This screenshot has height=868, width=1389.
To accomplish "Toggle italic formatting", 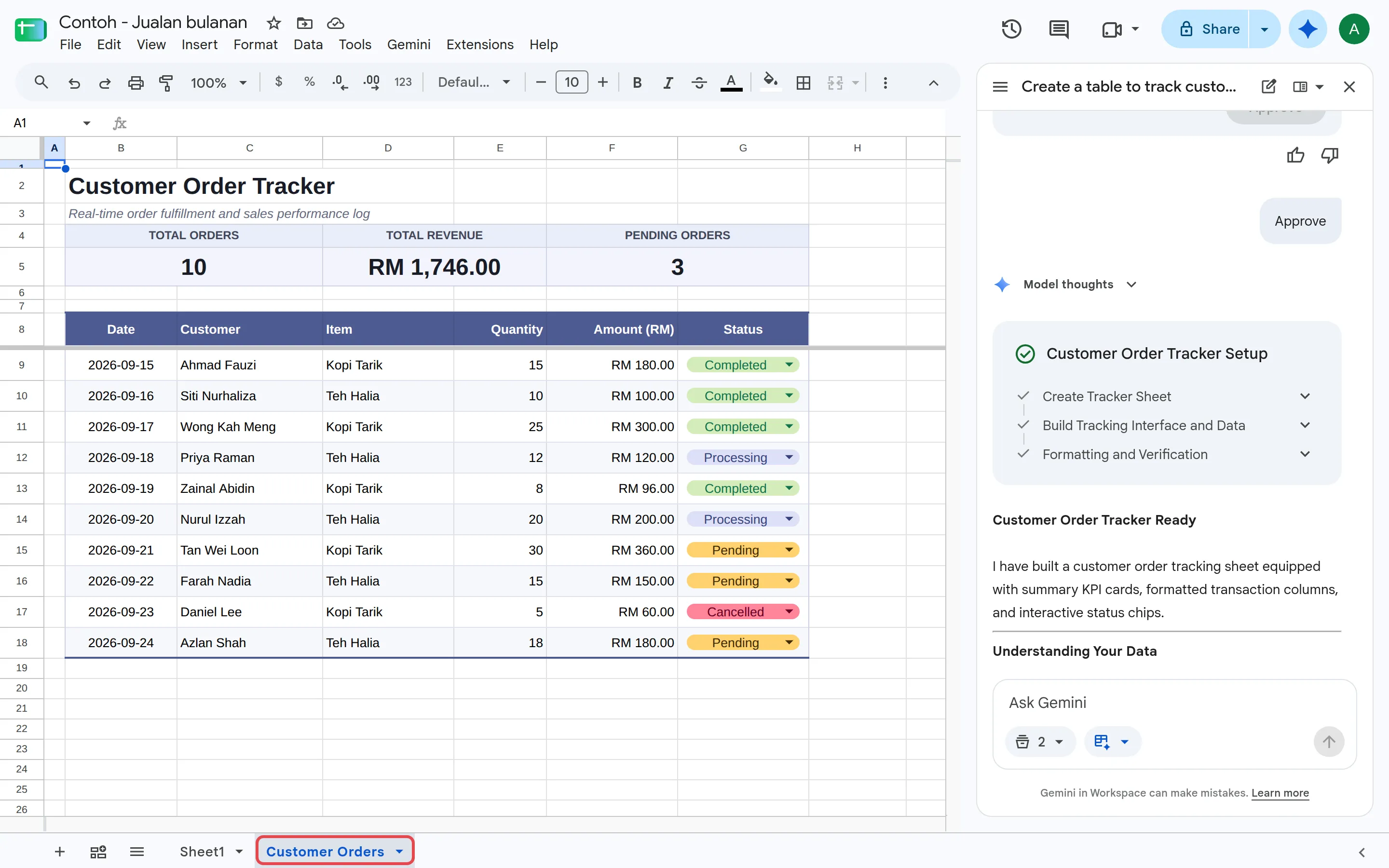I will tap(667, 82).
